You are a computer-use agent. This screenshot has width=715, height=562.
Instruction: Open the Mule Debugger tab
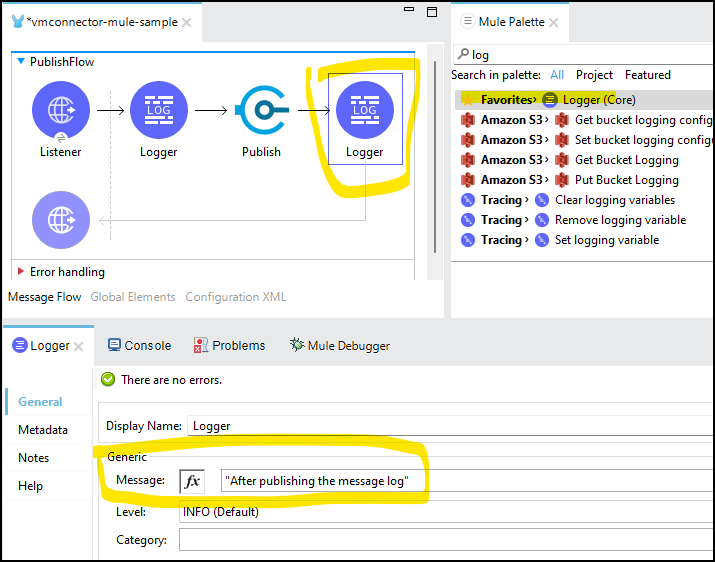click(340, 346)
